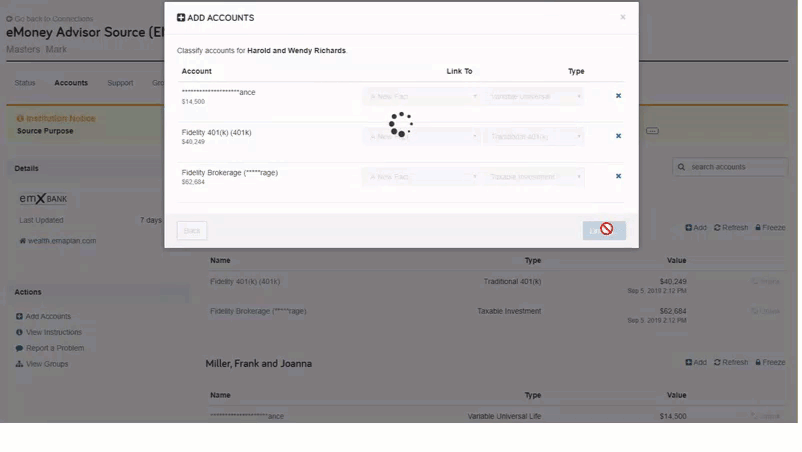Screen dimensions: 802x452
Task: Click the plus icon beside ADD ACCOUNTS title
Action: click(181, 17)
